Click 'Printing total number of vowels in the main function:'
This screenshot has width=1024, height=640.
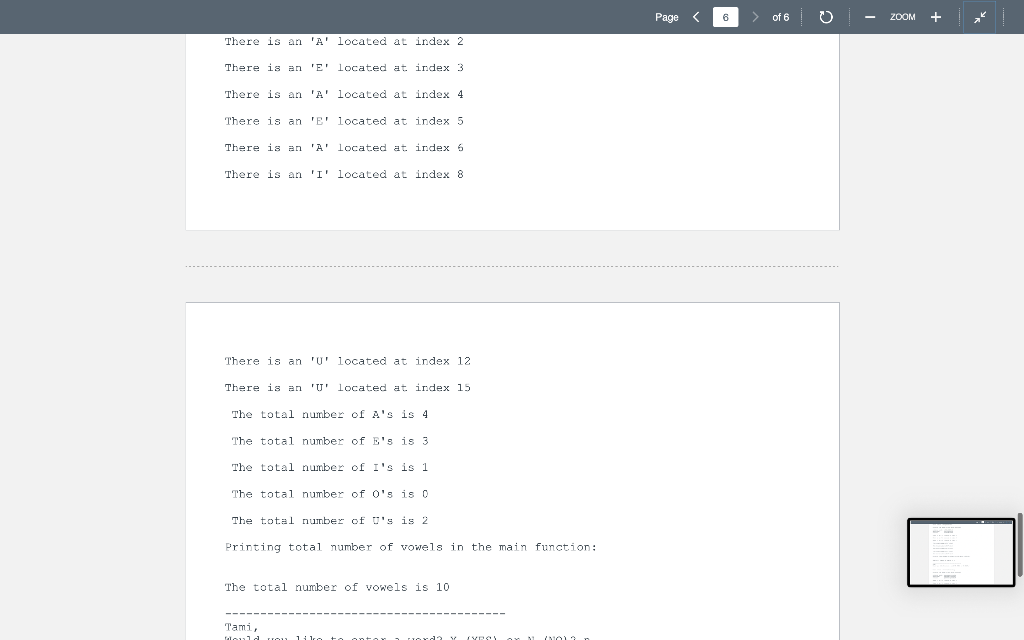[411, 547]
